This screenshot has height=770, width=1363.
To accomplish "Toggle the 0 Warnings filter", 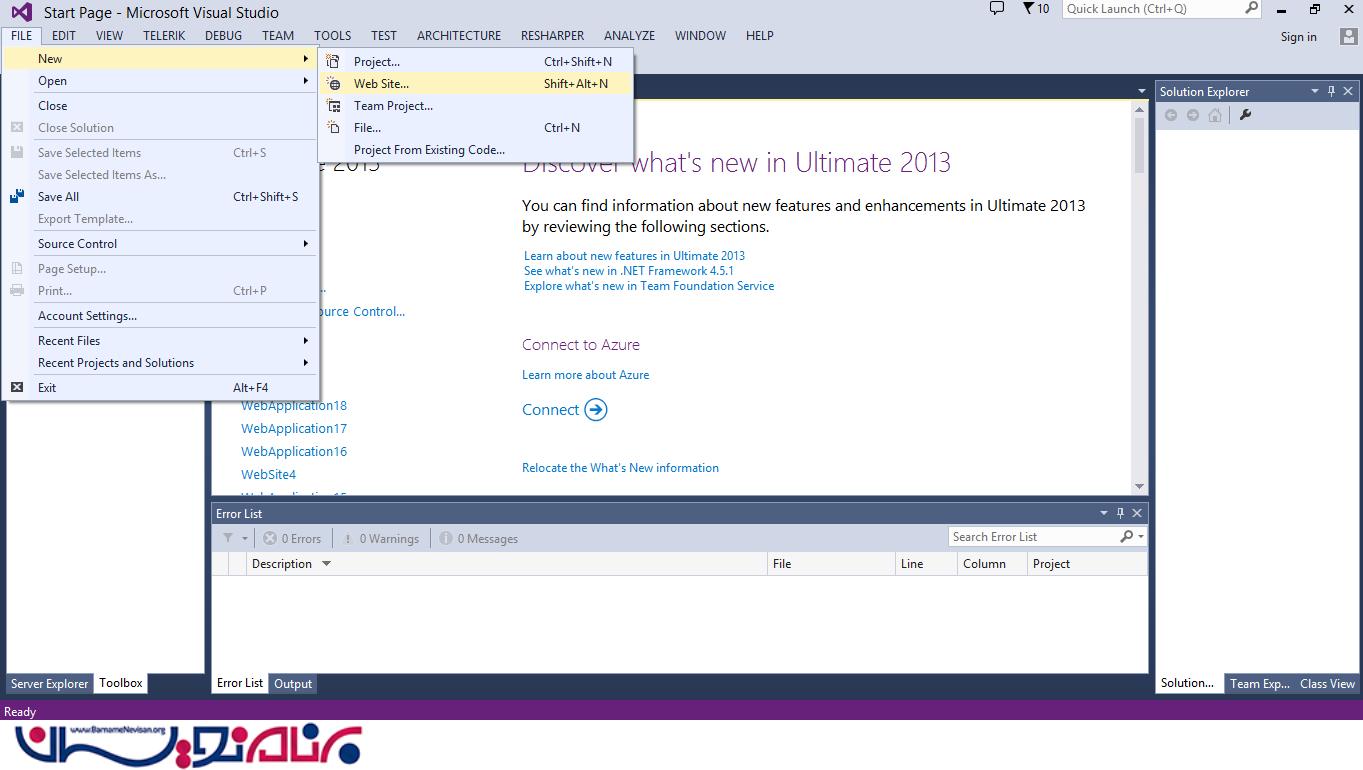I will [x=380, y=538].
